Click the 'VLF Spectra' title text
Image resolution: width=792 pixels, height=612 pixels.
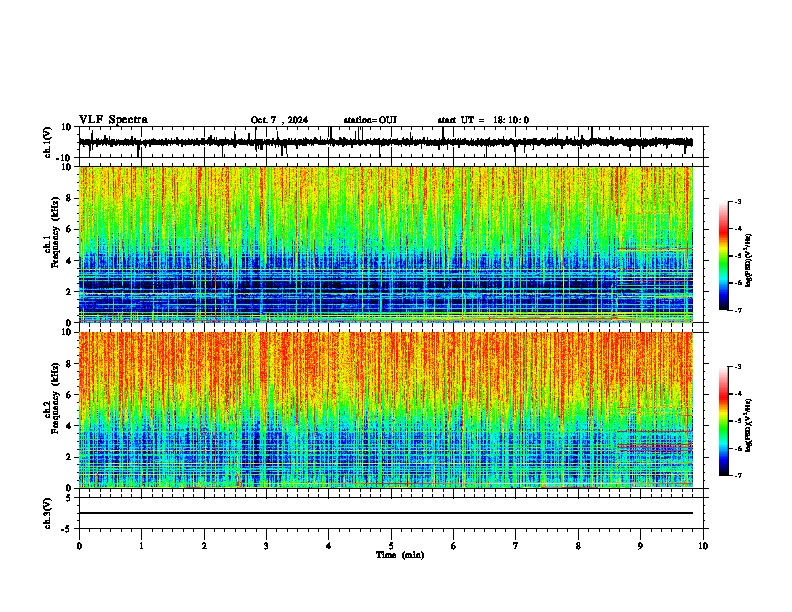[x=113, y=120]
